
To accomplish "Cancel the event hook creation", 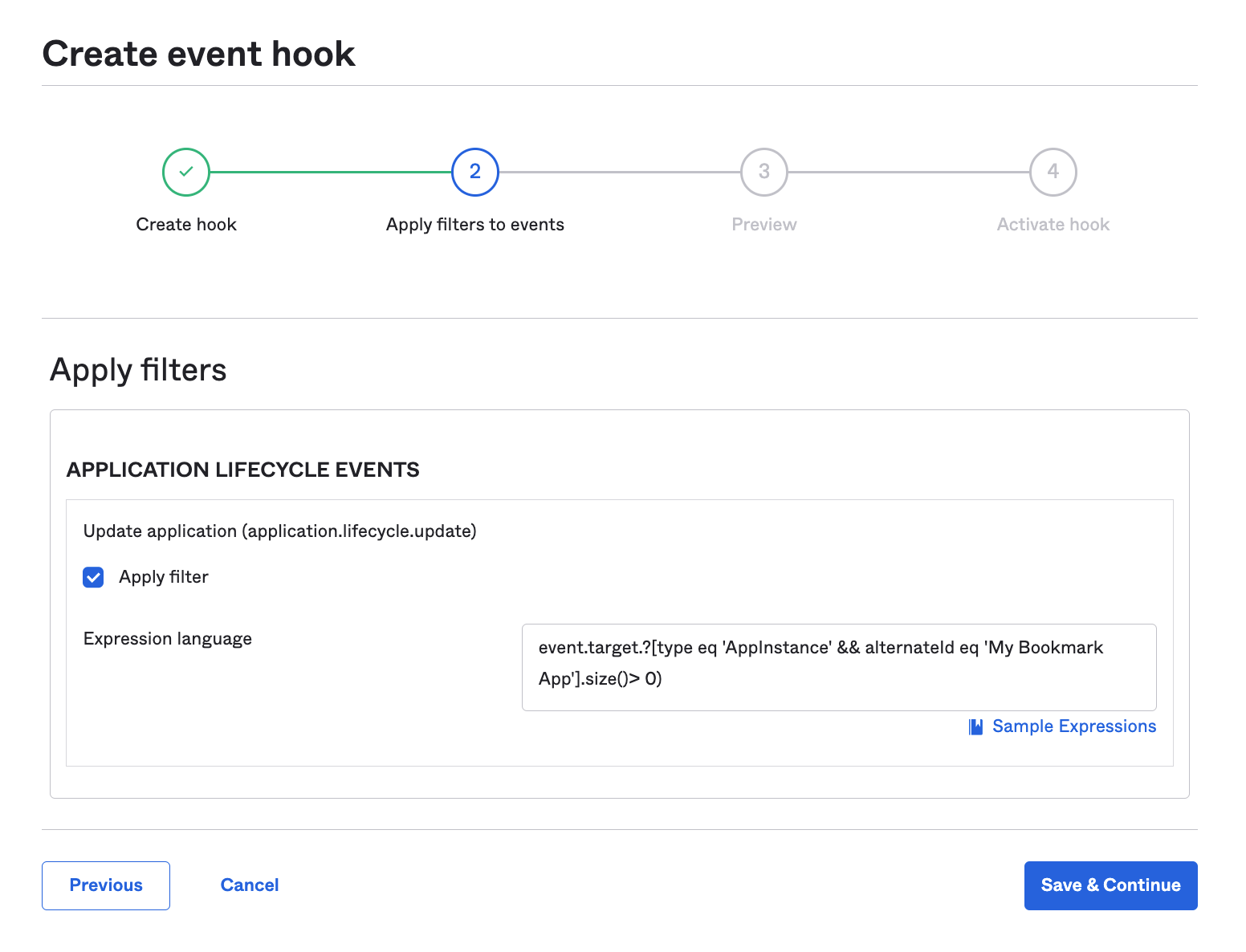I will 250,885.
